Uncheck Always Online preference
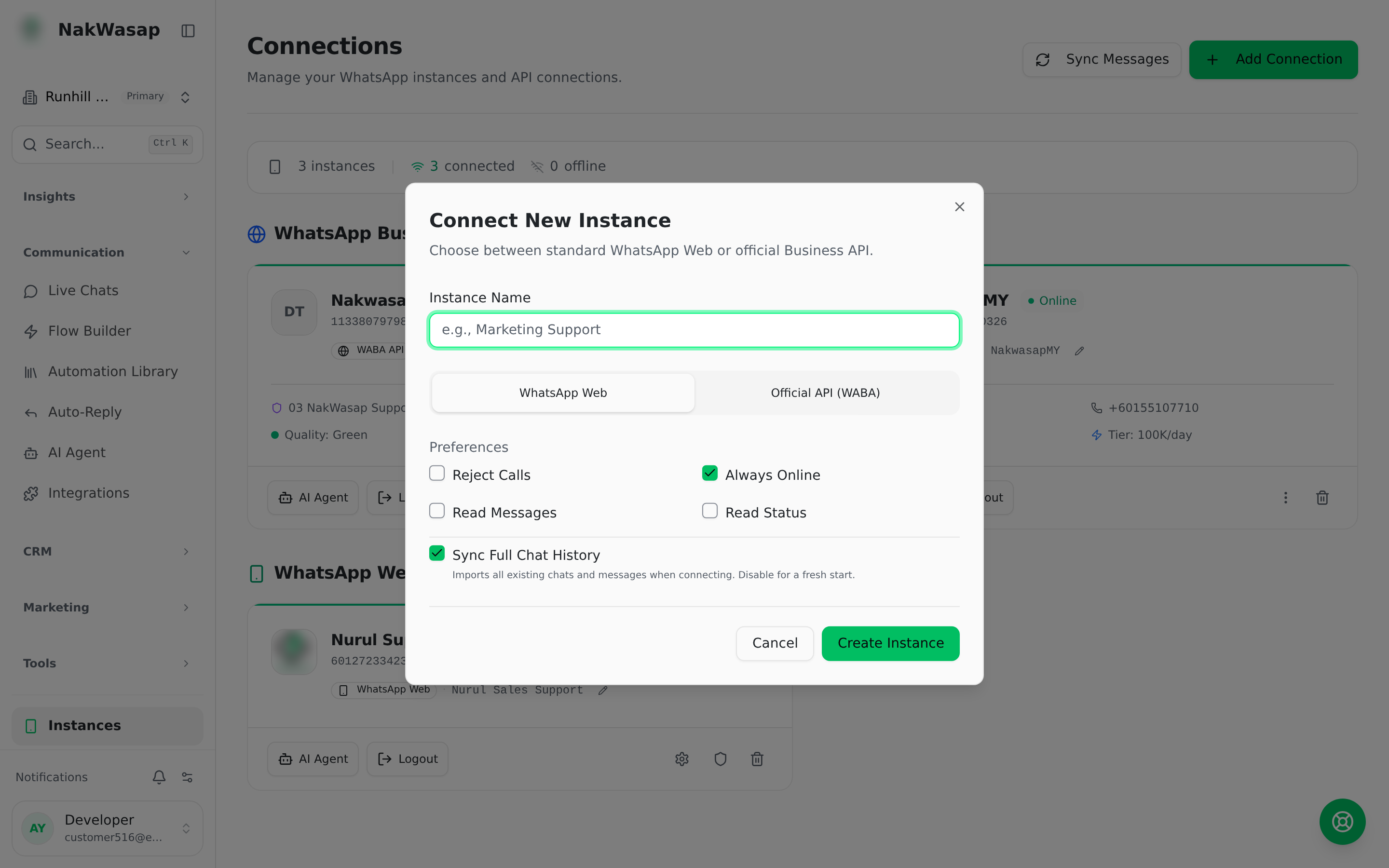Viewport: 1389px width, 868px height. point(709,473)
